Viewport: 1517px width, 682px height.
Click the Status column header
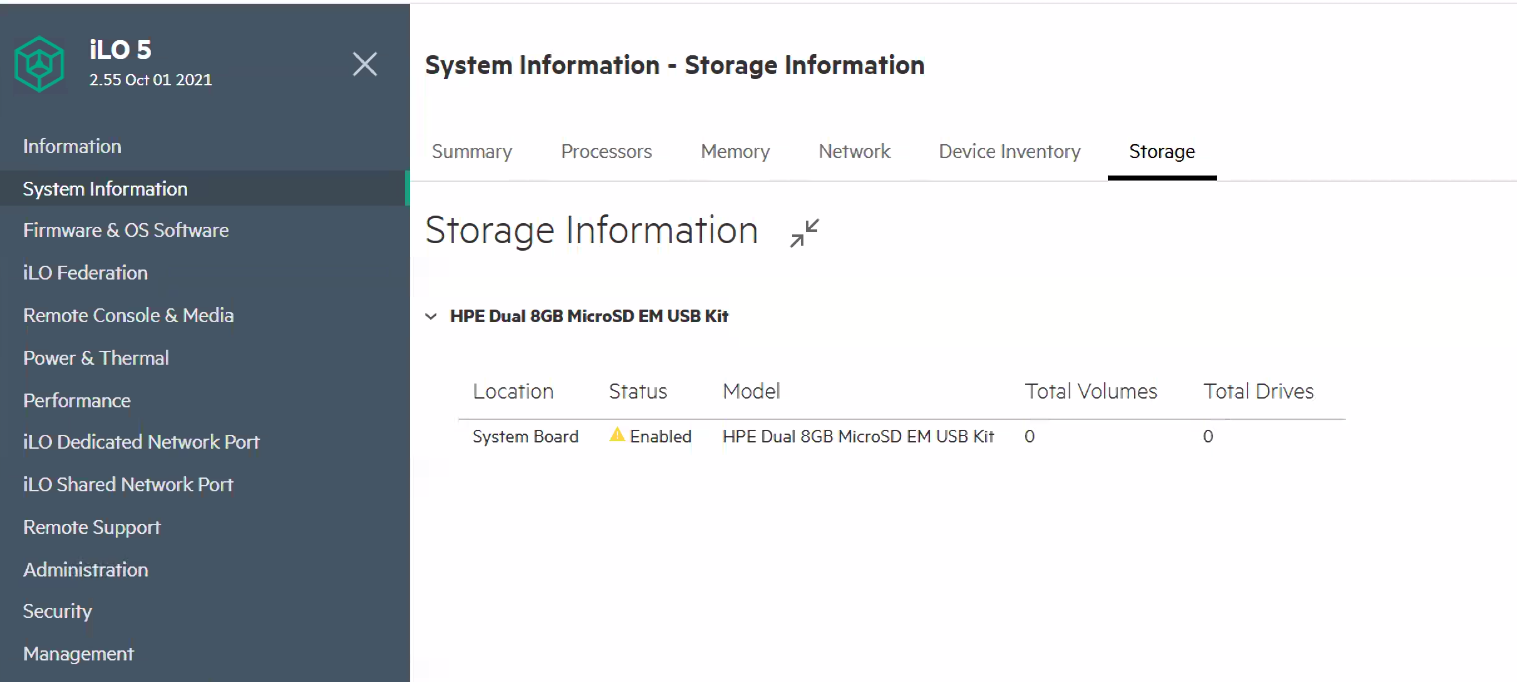click(x=638, y=391)
